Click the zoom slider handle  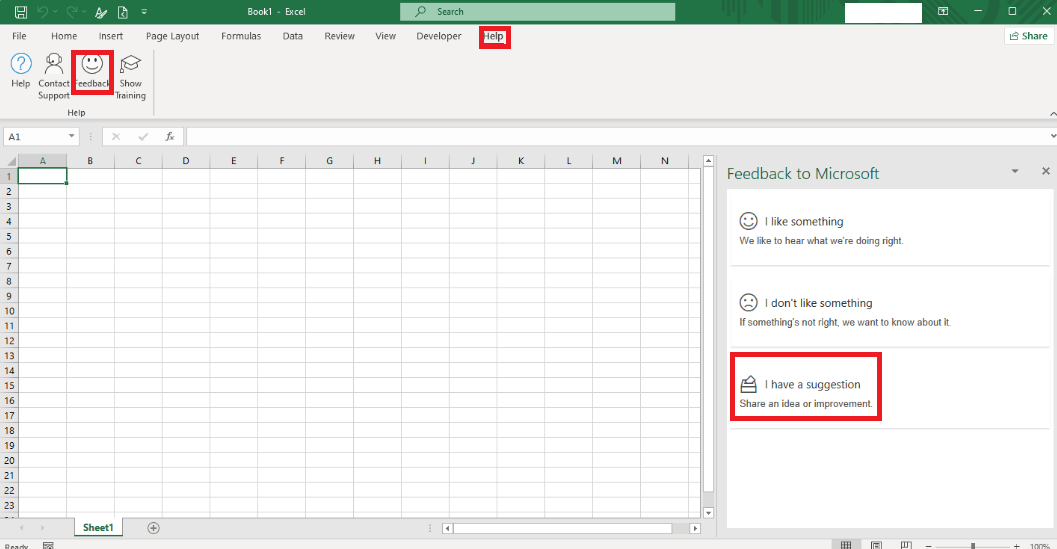(x=973, y=546)
